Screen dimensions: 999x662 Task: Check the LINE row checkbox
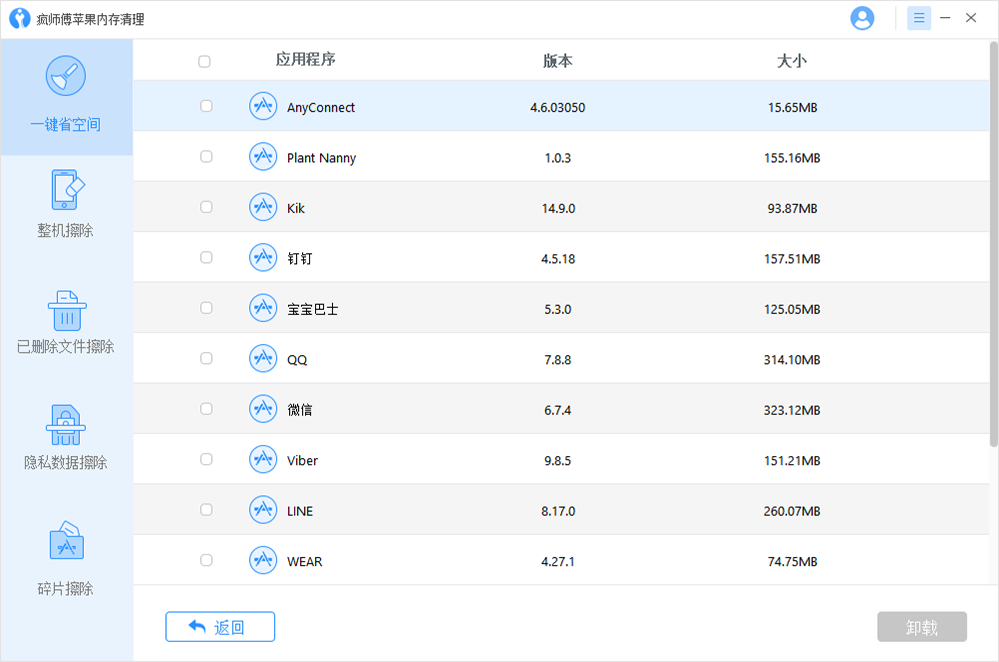[206, 509]
